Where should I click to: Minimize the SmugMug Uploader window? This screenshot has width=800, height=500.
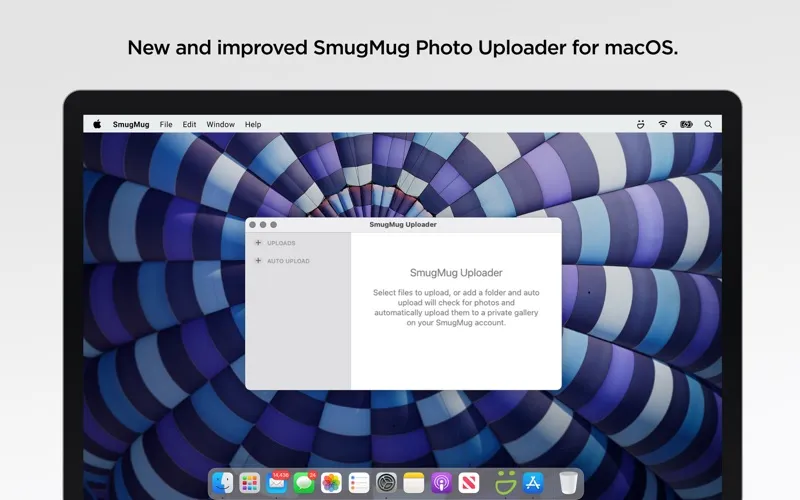click(263, 224)
